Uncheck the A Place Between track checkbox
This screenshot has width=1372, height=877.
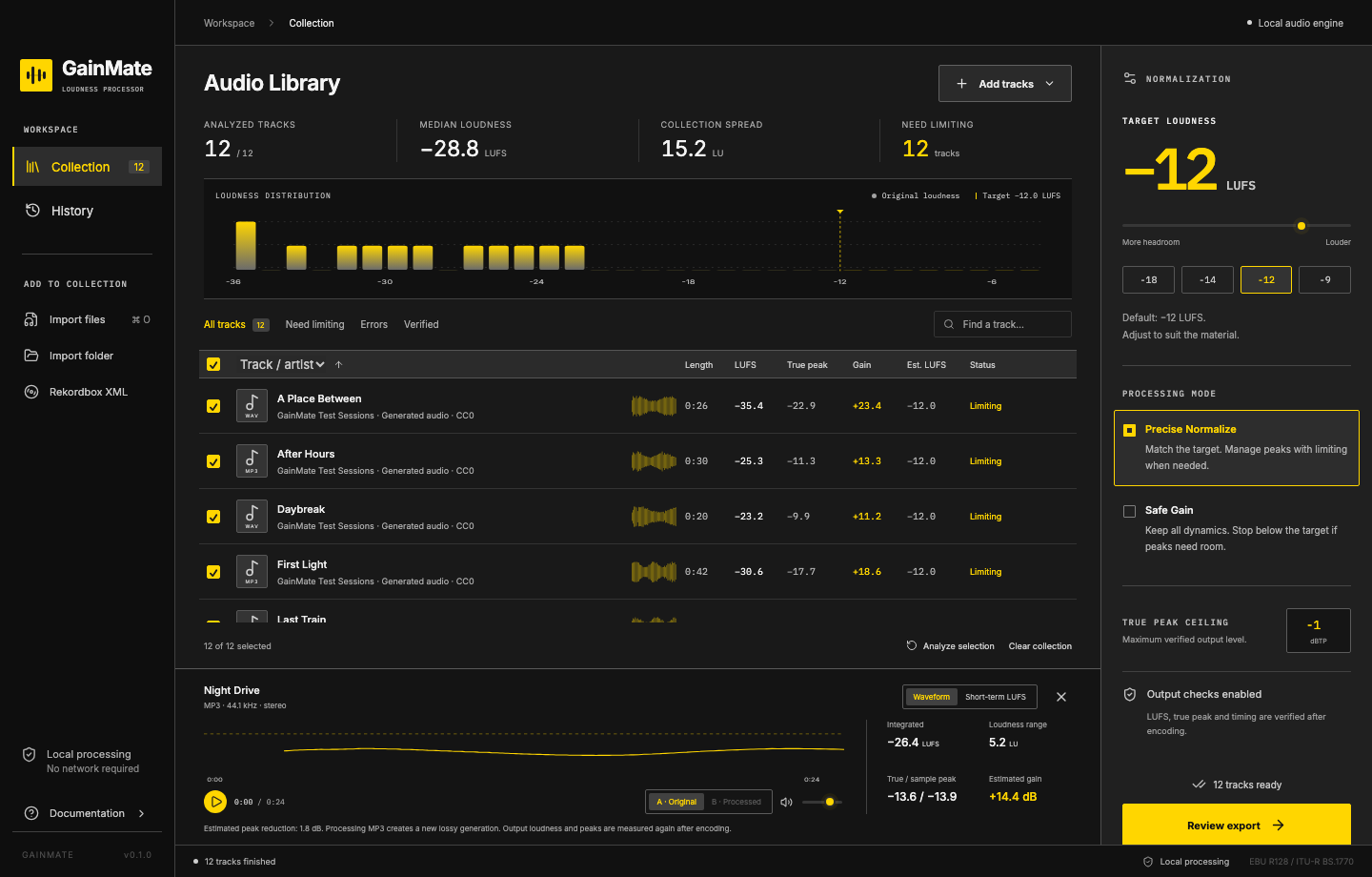click(x=213, y=406)
